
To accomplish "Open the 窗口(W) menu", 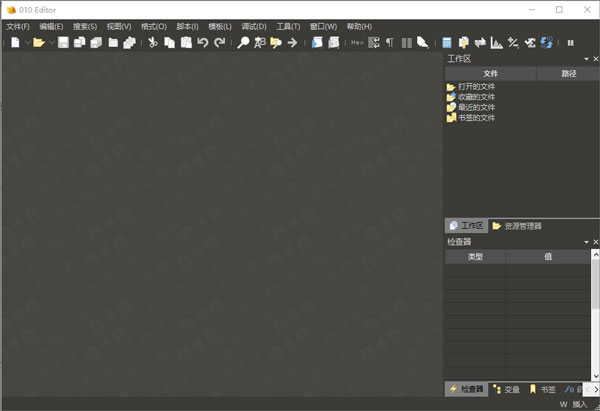I will (x=323, y=26).
